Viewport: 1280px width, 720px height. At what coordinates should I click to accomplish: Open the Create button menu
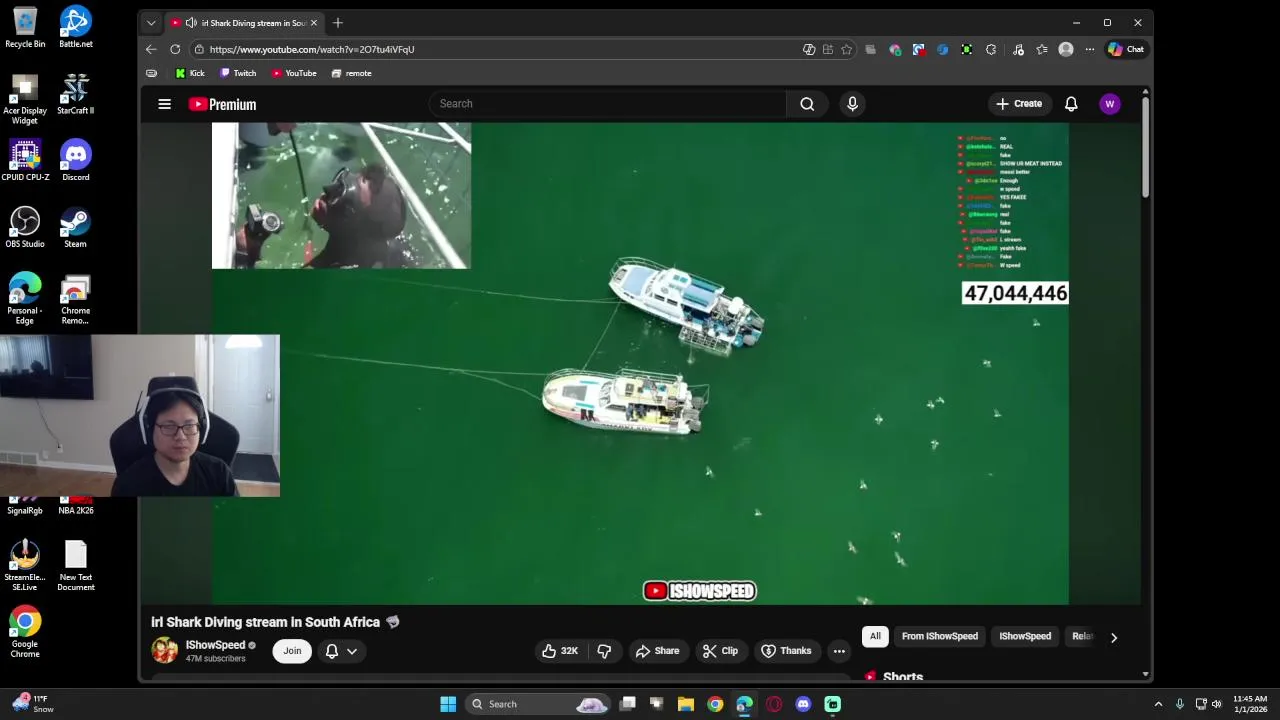(1019, 104)
